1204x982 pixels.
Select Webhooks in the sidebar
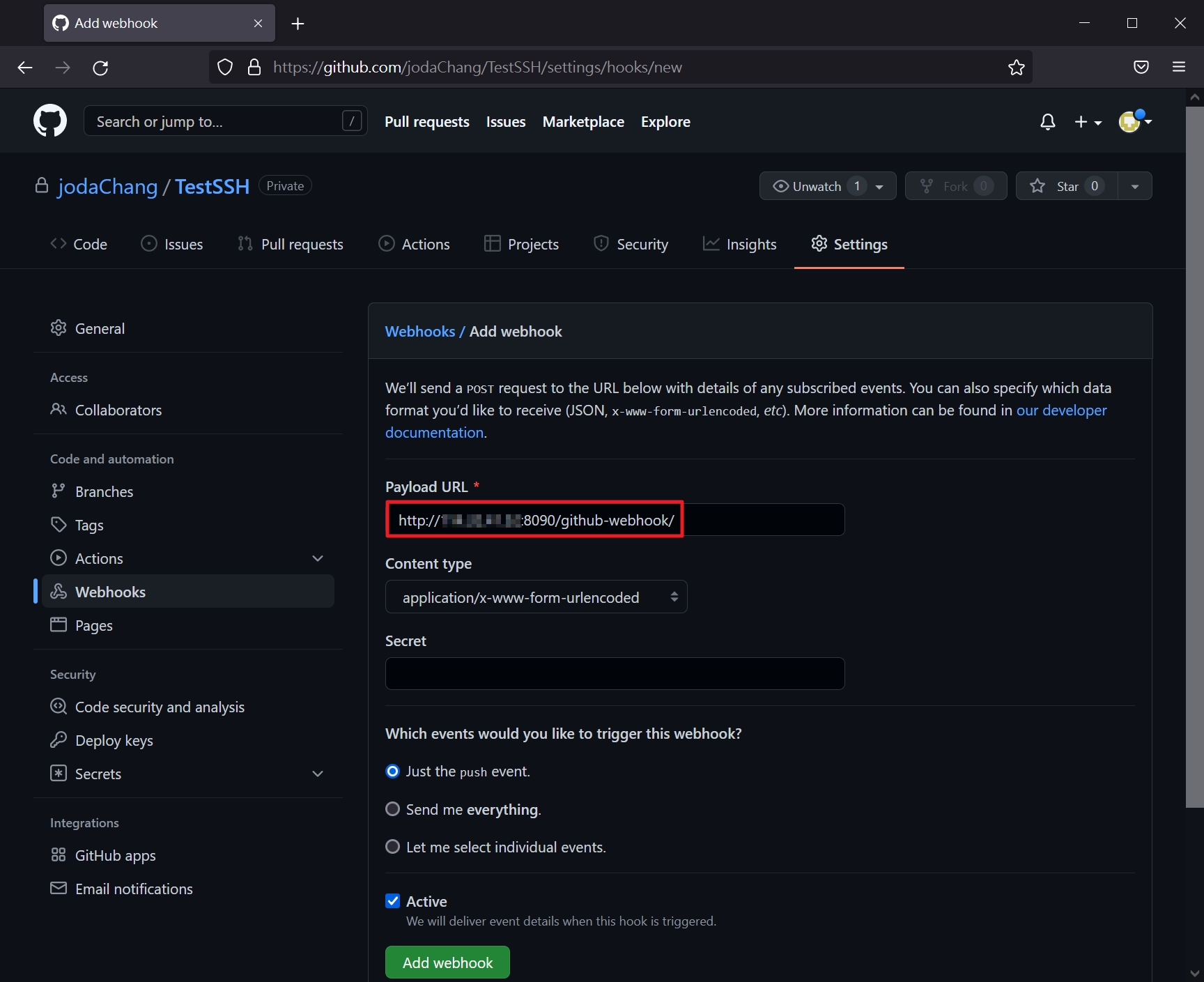[x=188, y=592]
